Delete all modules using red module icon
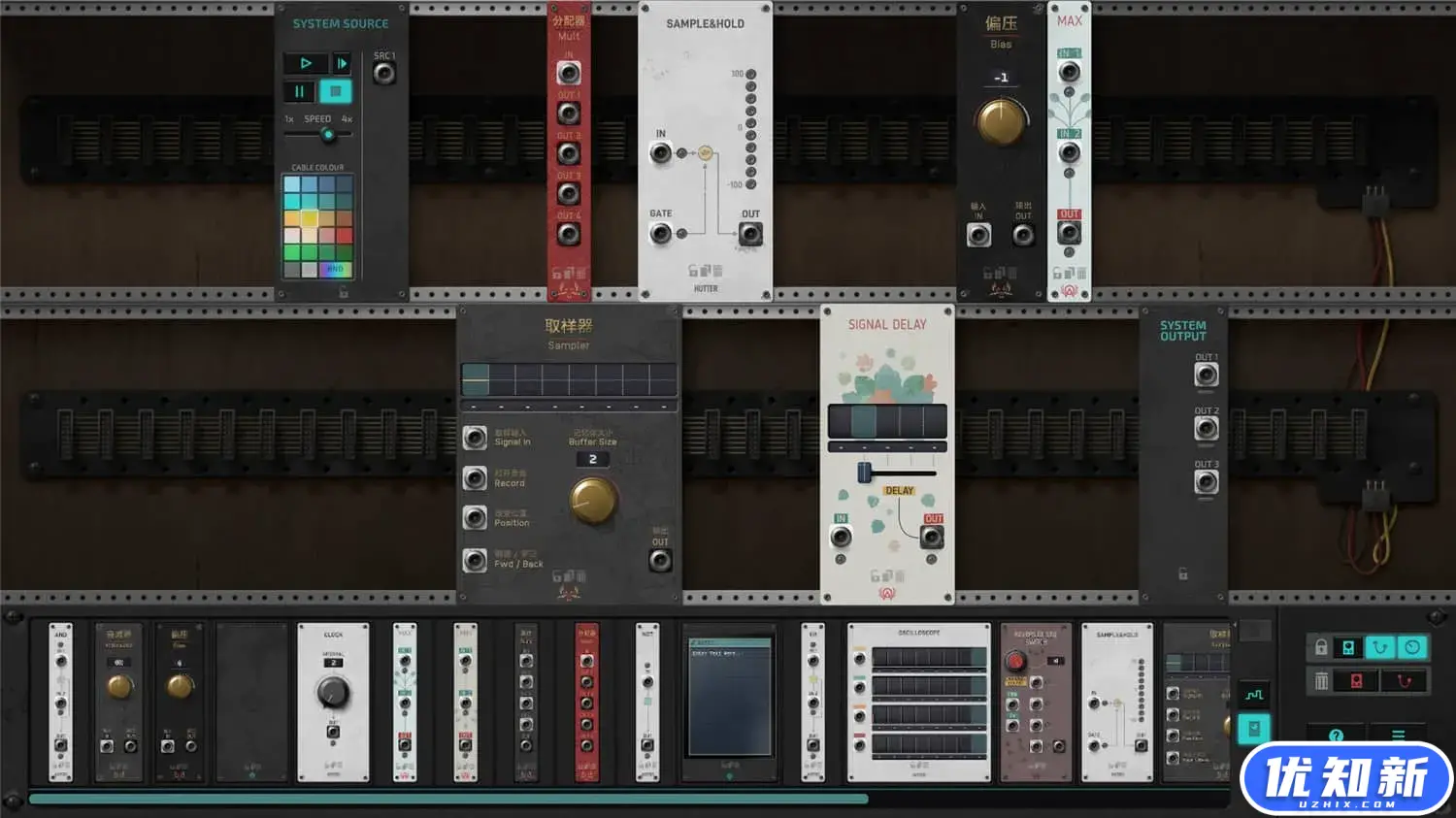The image size is (1456, 818). (1356, 681)
